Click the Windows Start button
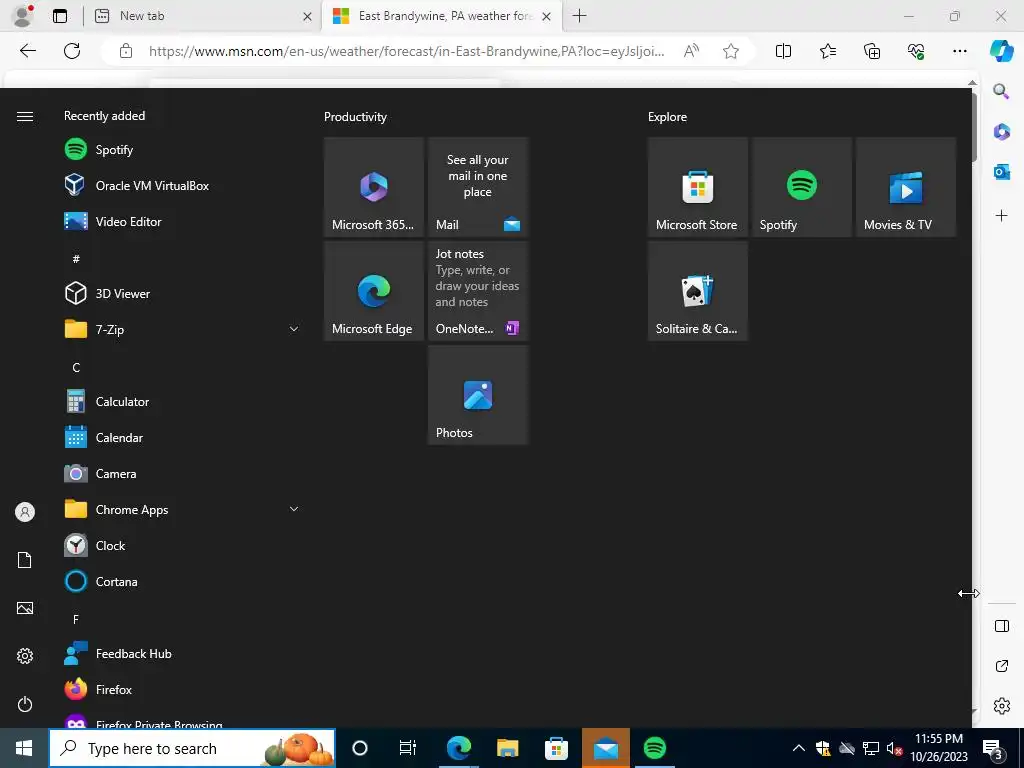1024x768 pixels. point(24,748)
